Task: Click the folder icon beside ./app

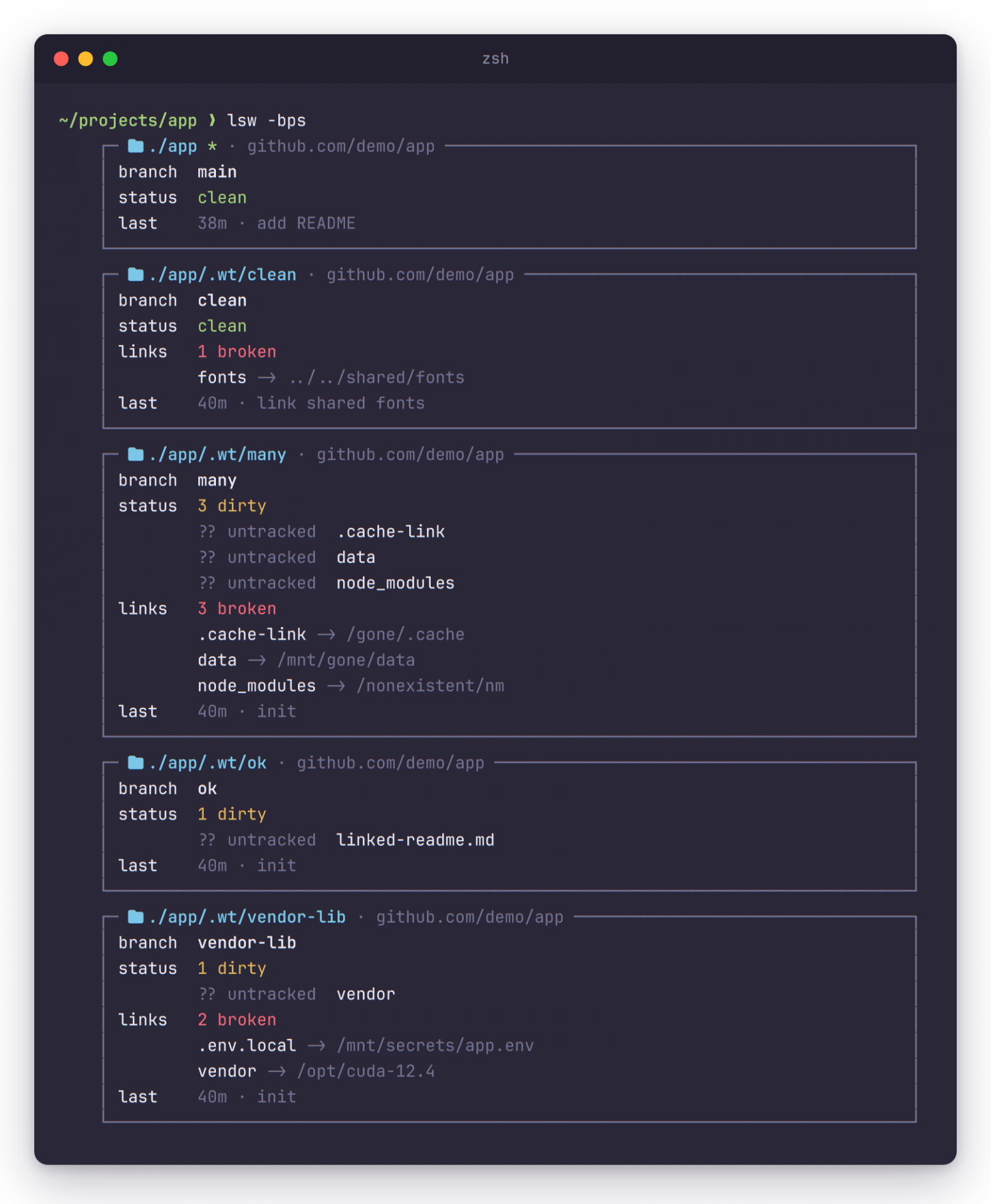Action: click(135, 146)
